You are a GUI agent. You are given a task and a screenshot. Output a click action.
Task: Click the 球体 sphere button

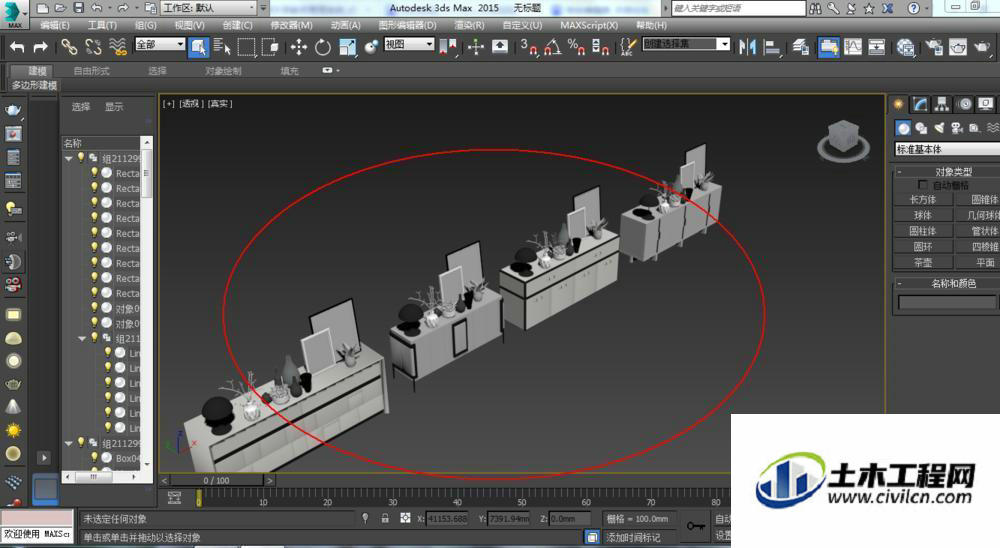pyautogui.click(x=922, y=215)
